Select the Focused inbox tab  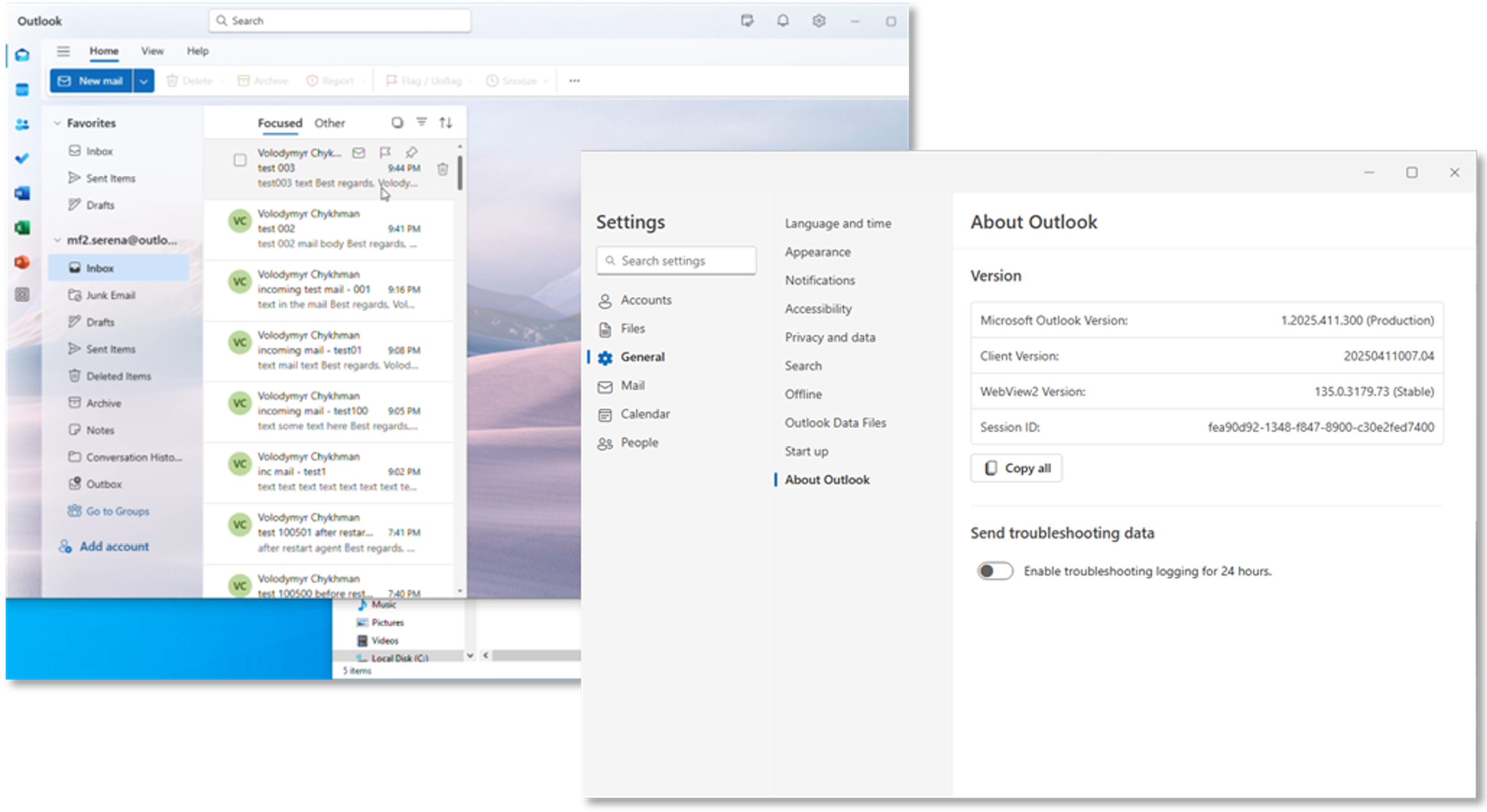click(280, 123)
